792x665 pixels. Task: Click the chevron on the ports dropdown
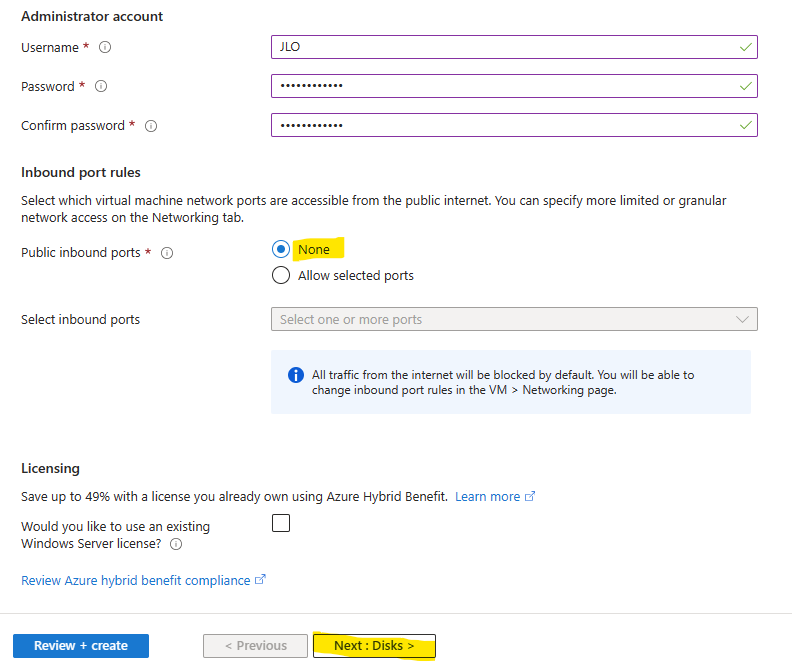pyautogui.click(x=742, y=319)
